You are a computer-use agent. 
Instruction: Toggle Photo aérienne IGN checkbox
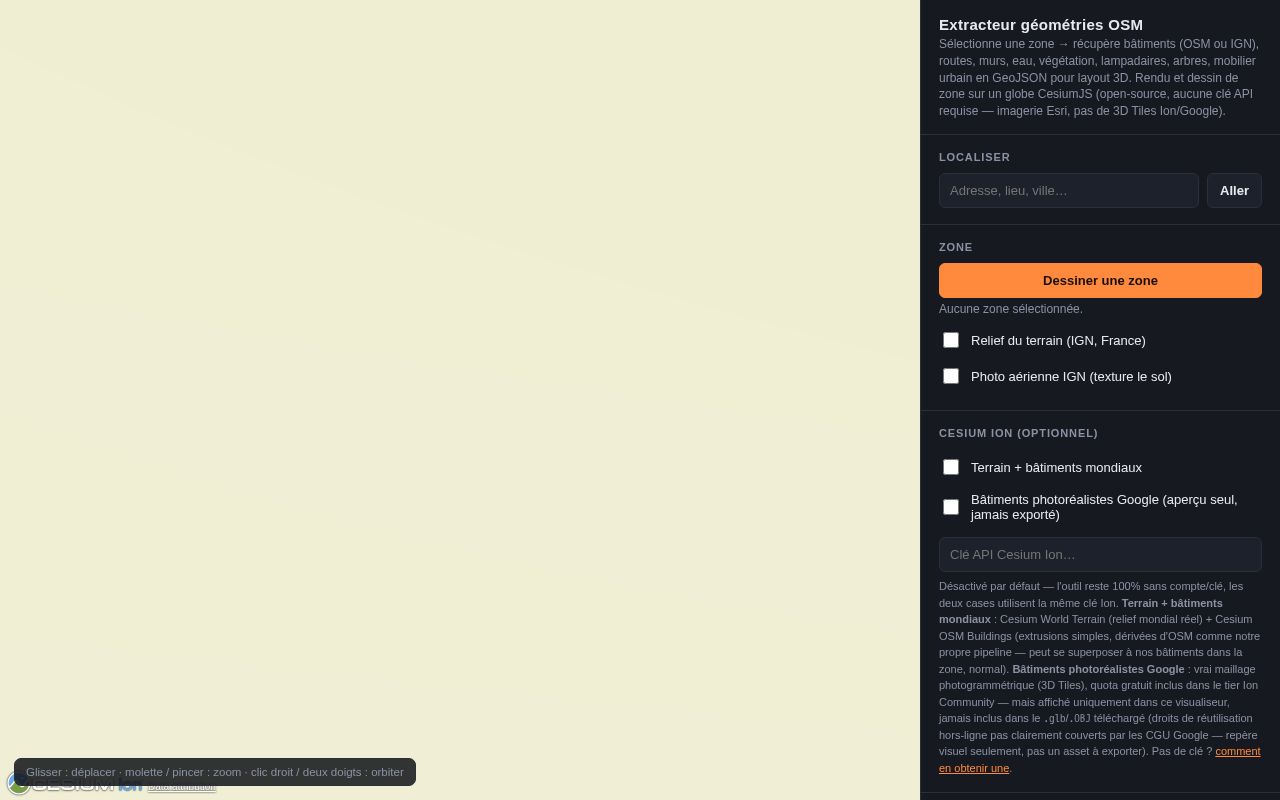click(951, 376)
